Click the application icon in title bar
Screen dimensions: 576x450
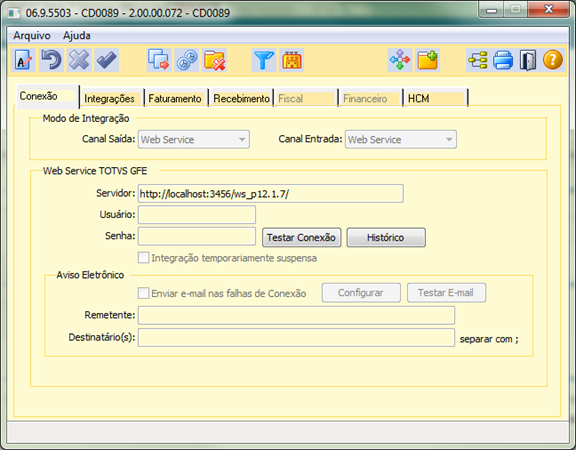coord(14,13)
